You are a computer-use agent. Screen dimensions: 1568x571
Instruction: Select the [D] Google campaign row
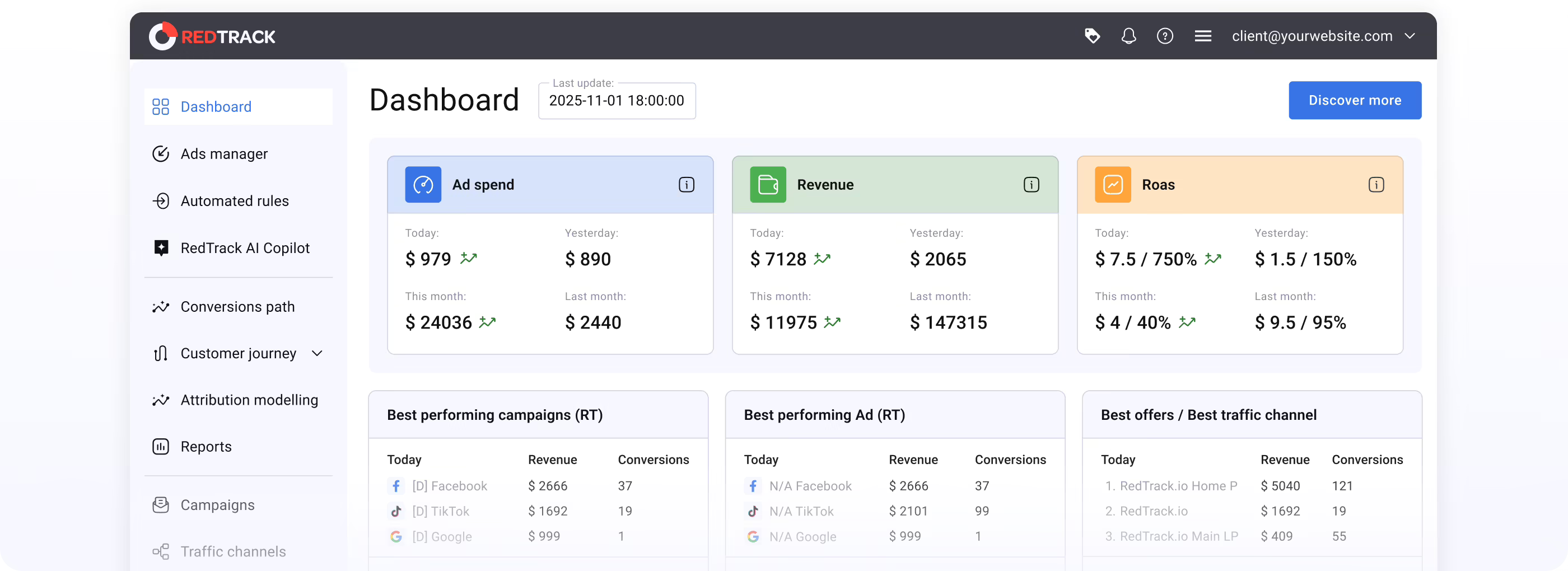point(538,536)
